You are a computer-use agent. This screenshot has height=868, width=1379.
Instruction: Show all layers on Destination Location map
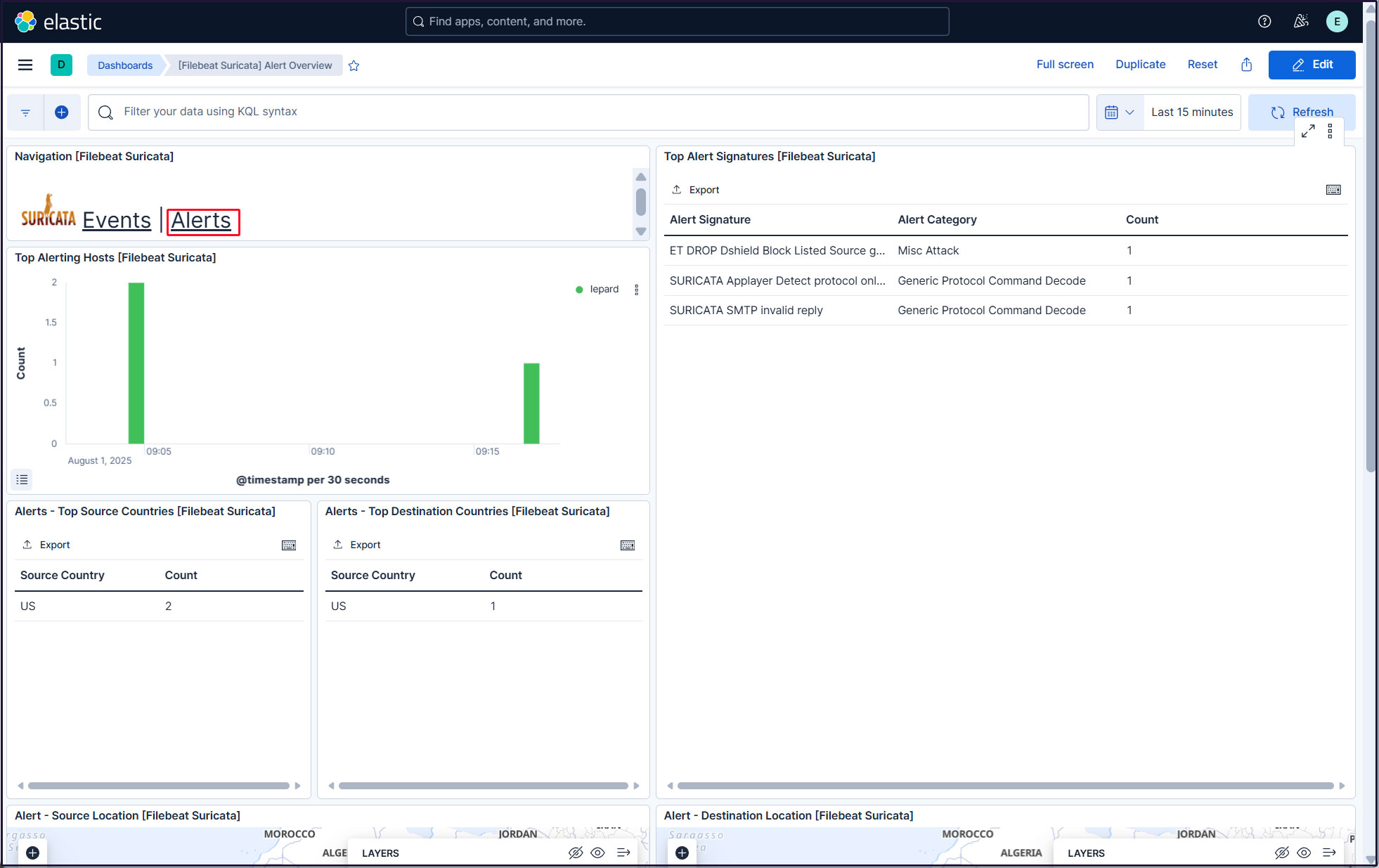tap(1304, 853)
